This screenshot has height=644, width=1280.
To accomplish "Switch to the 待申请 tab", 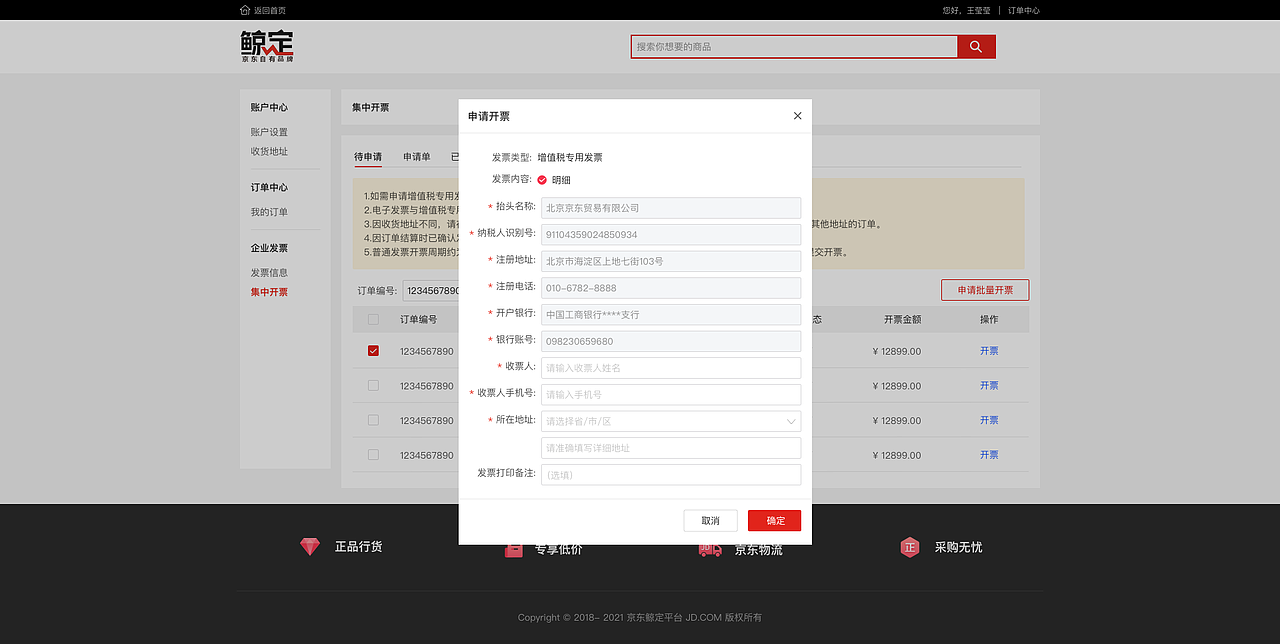I will [368, 156].
